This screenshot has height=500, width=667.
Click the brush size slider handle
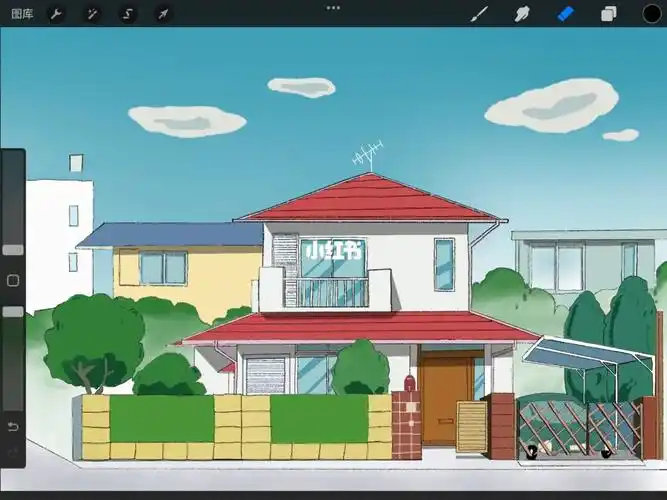pos(13,250)
